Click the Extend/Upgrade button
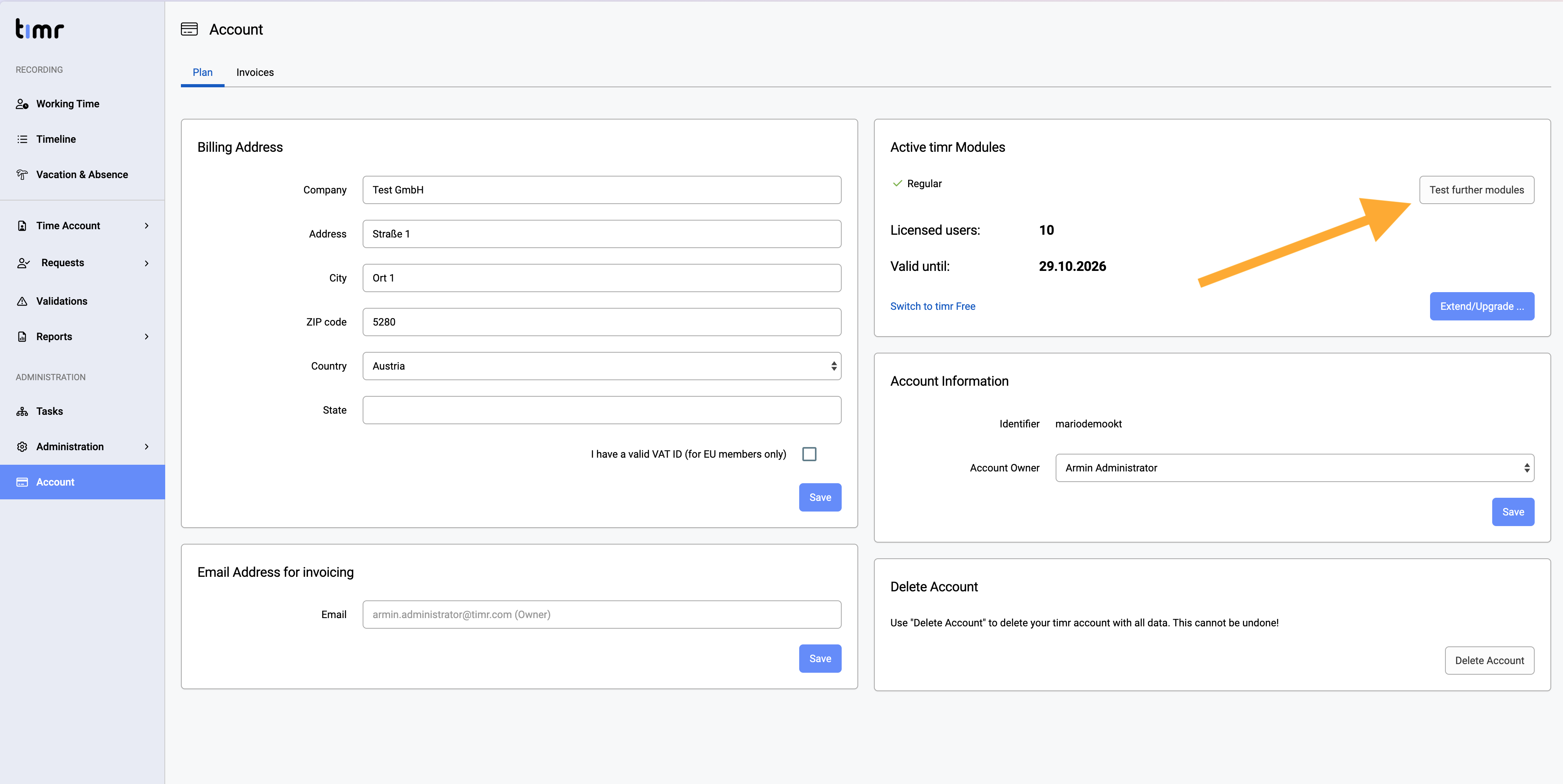 [x=1482, y=306]
